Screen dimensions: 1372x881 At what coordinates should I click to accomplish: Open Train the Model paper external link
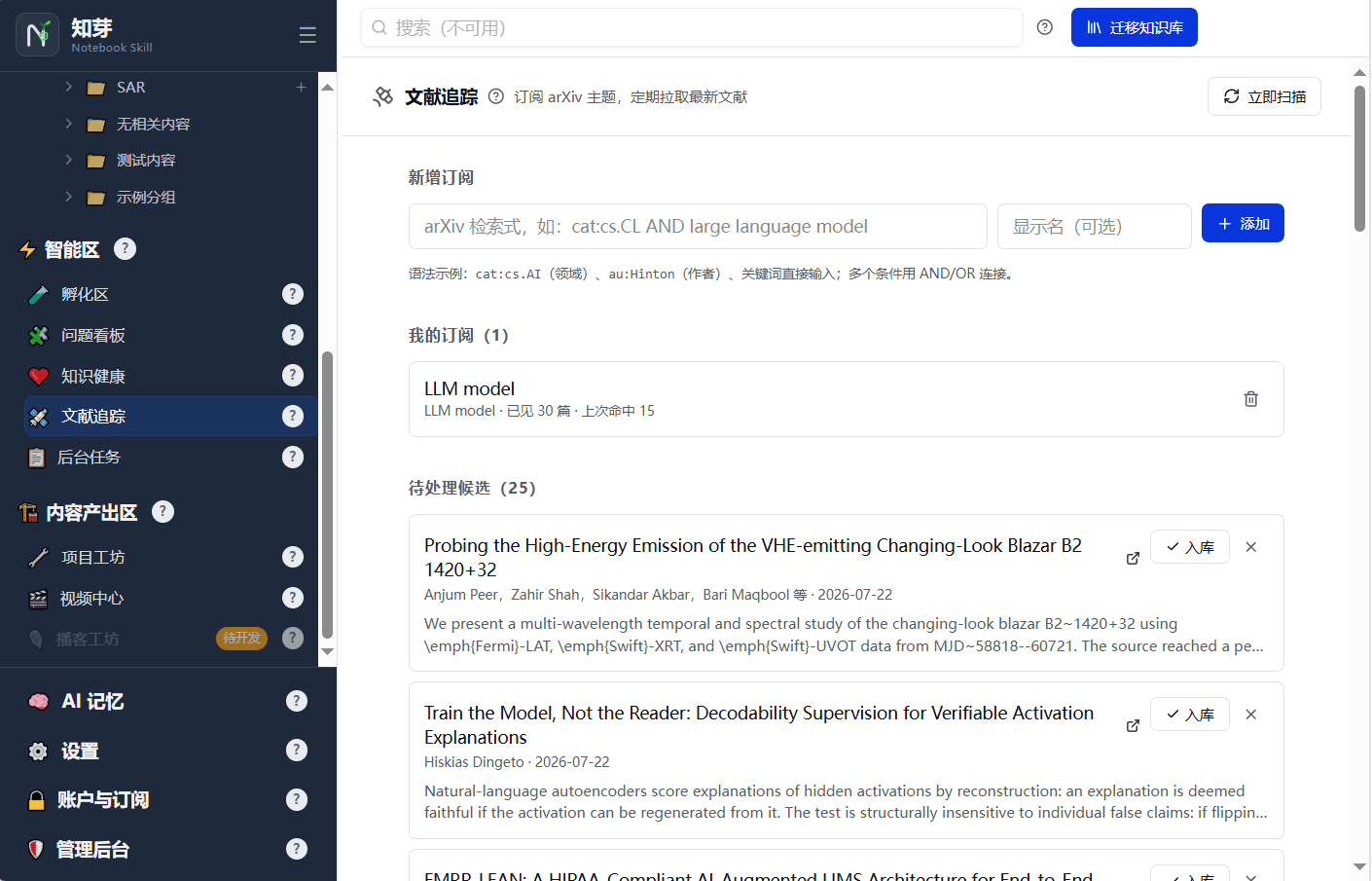click(1133, 725)
